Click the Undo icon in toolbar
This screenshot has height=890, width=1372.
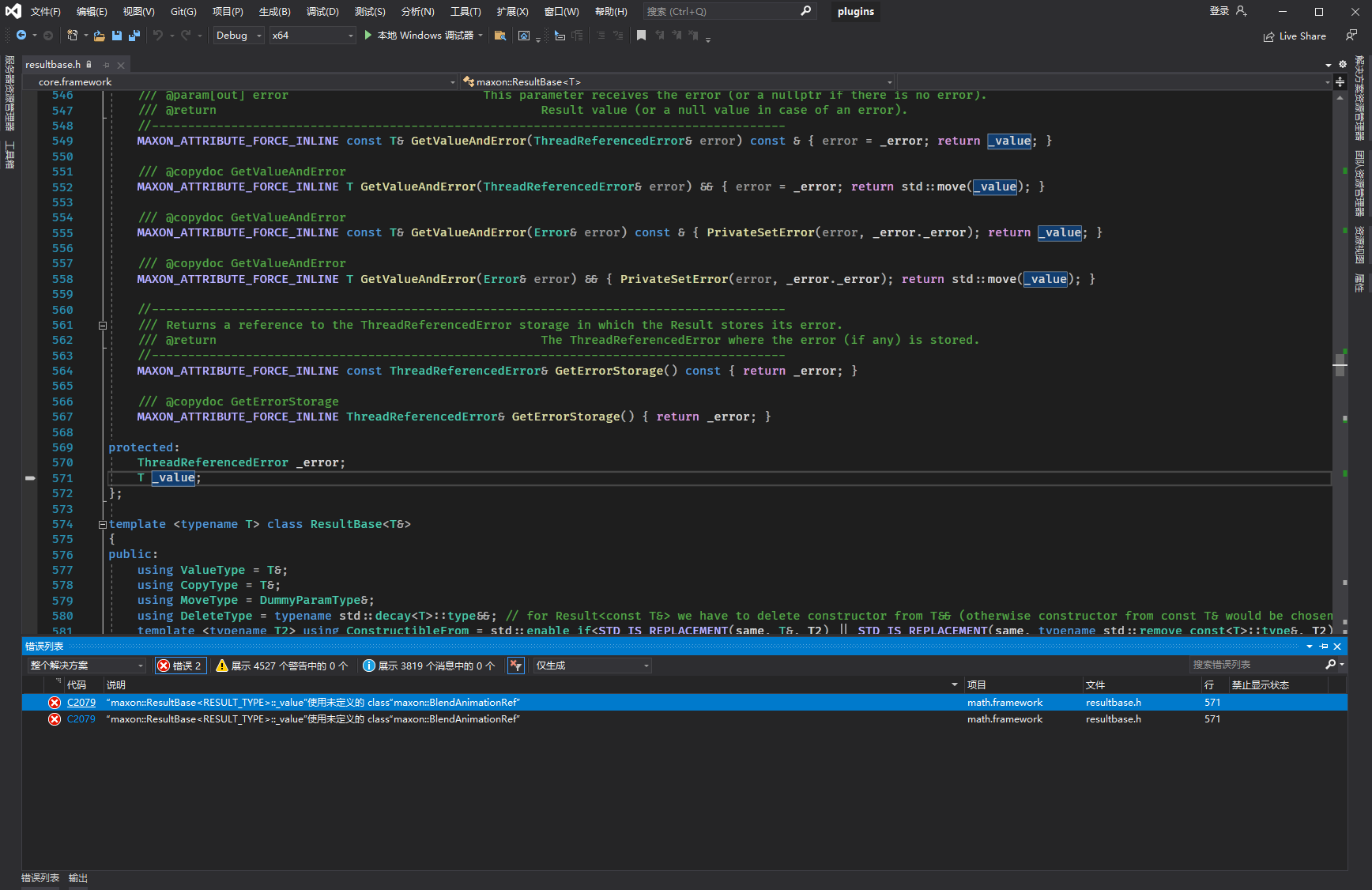(158, 36)
